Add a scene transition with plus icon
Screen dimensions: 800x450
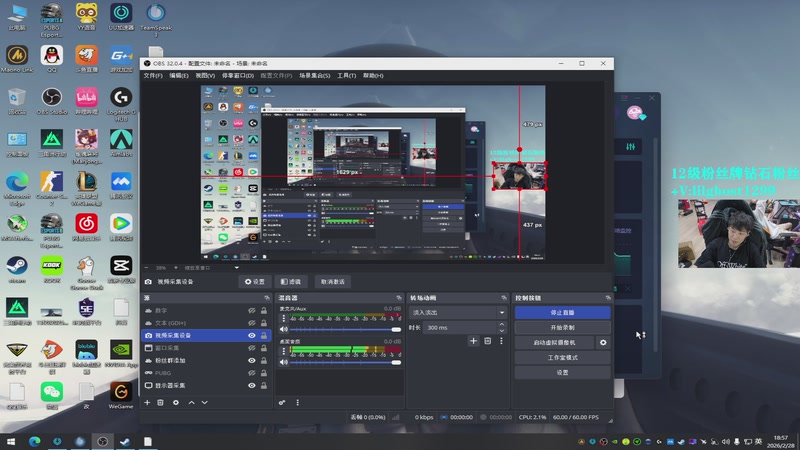pos(474,341)
